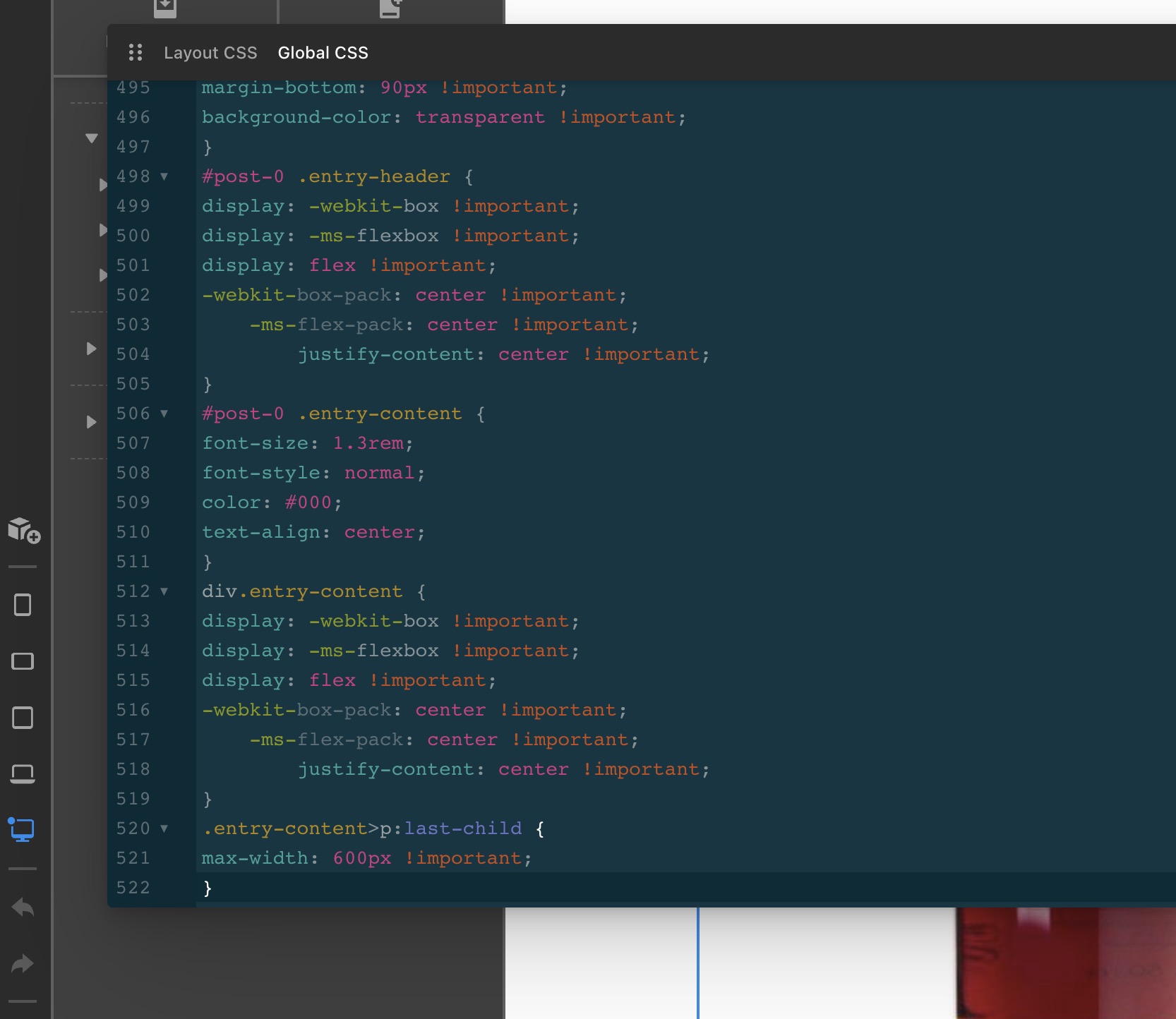Fold the p:last-child rule at line 520
The height and width of the screenshot is (1019, 1176).
[164, 828]
